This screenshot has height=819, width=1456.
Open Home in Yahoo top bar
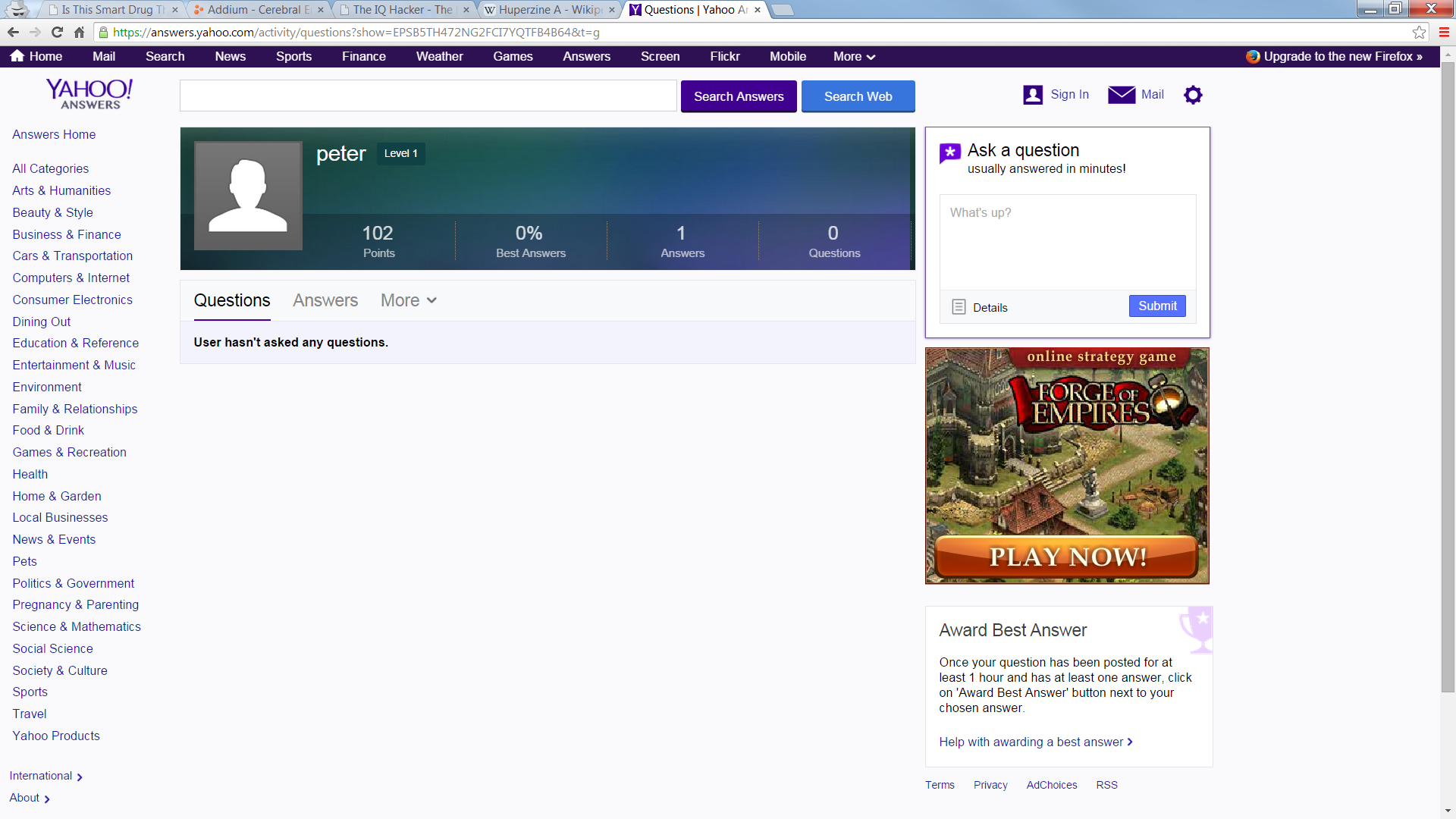click(36, 57)
